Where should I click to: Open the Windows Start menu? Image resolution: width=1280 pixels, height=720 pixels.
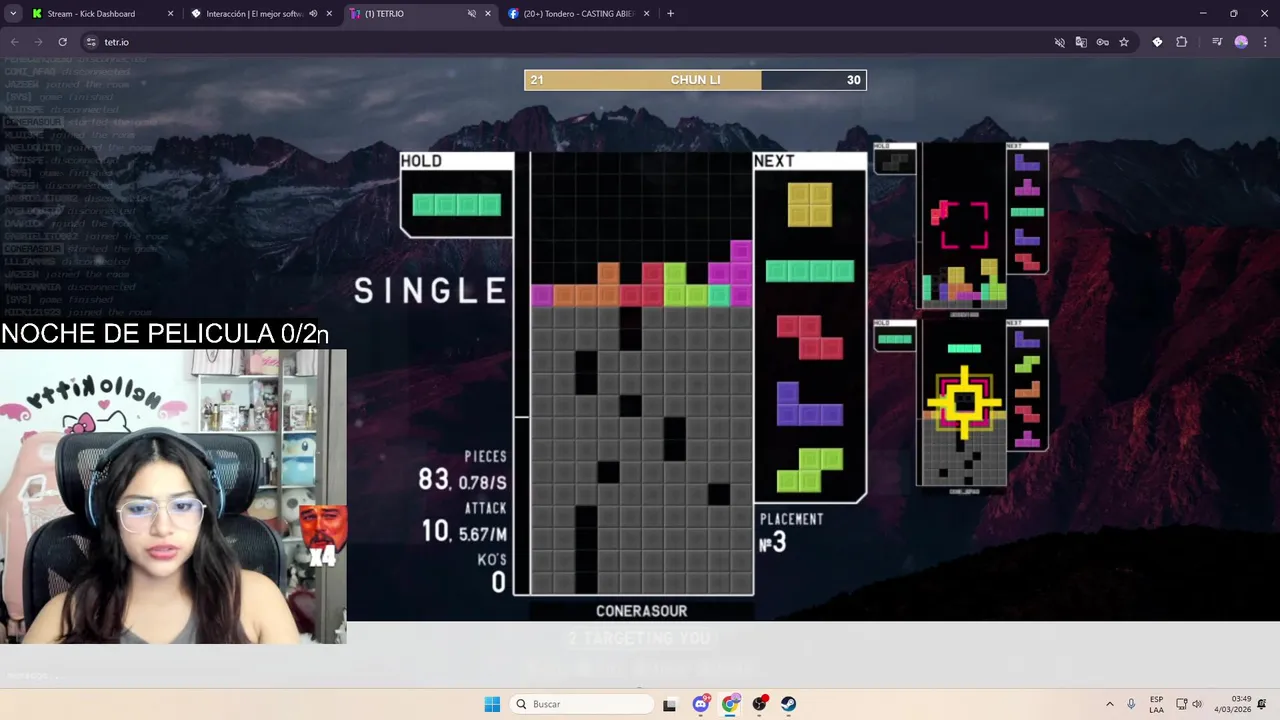point(492,704)
